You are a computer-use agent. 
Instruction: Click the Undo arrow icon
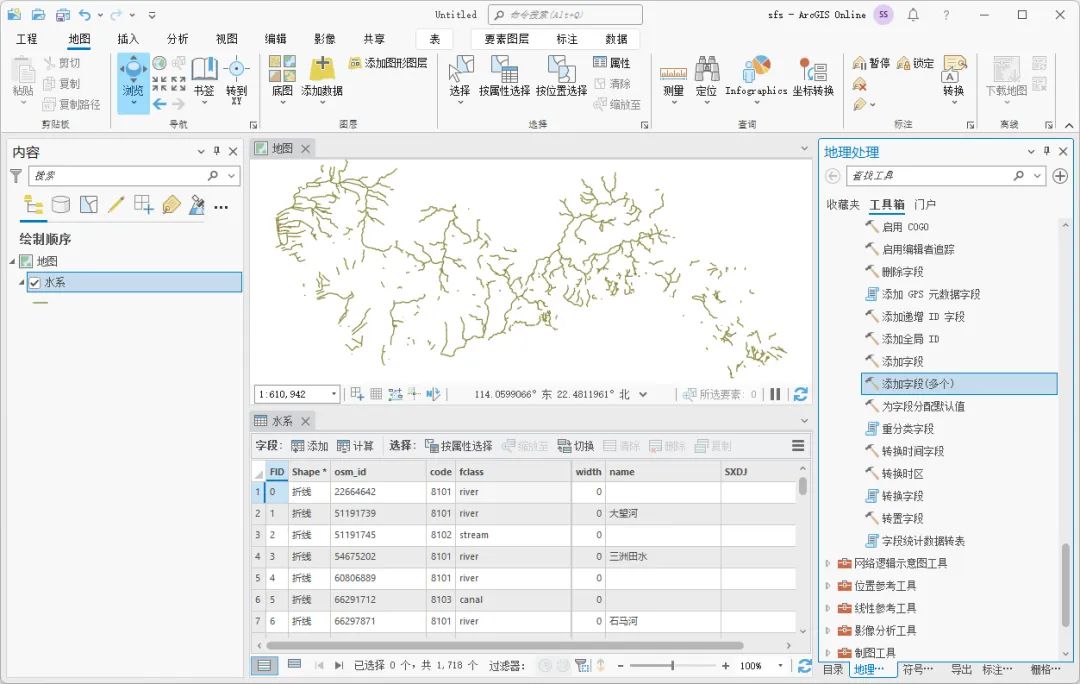(85, 14)
